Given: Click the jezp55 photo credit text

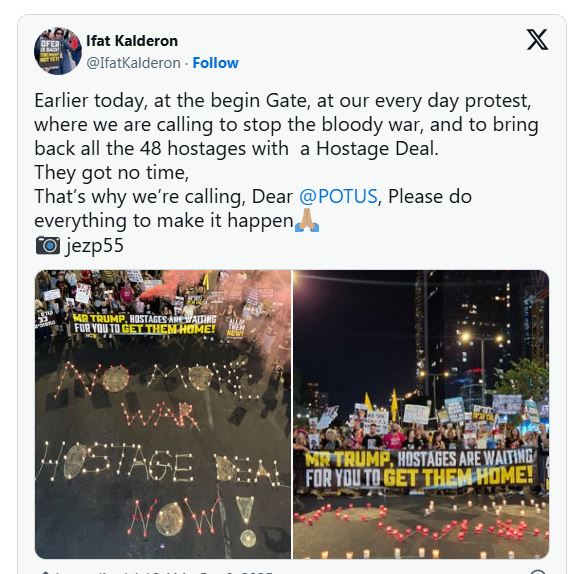Looking at the screenshot, I should pos(94,245).
